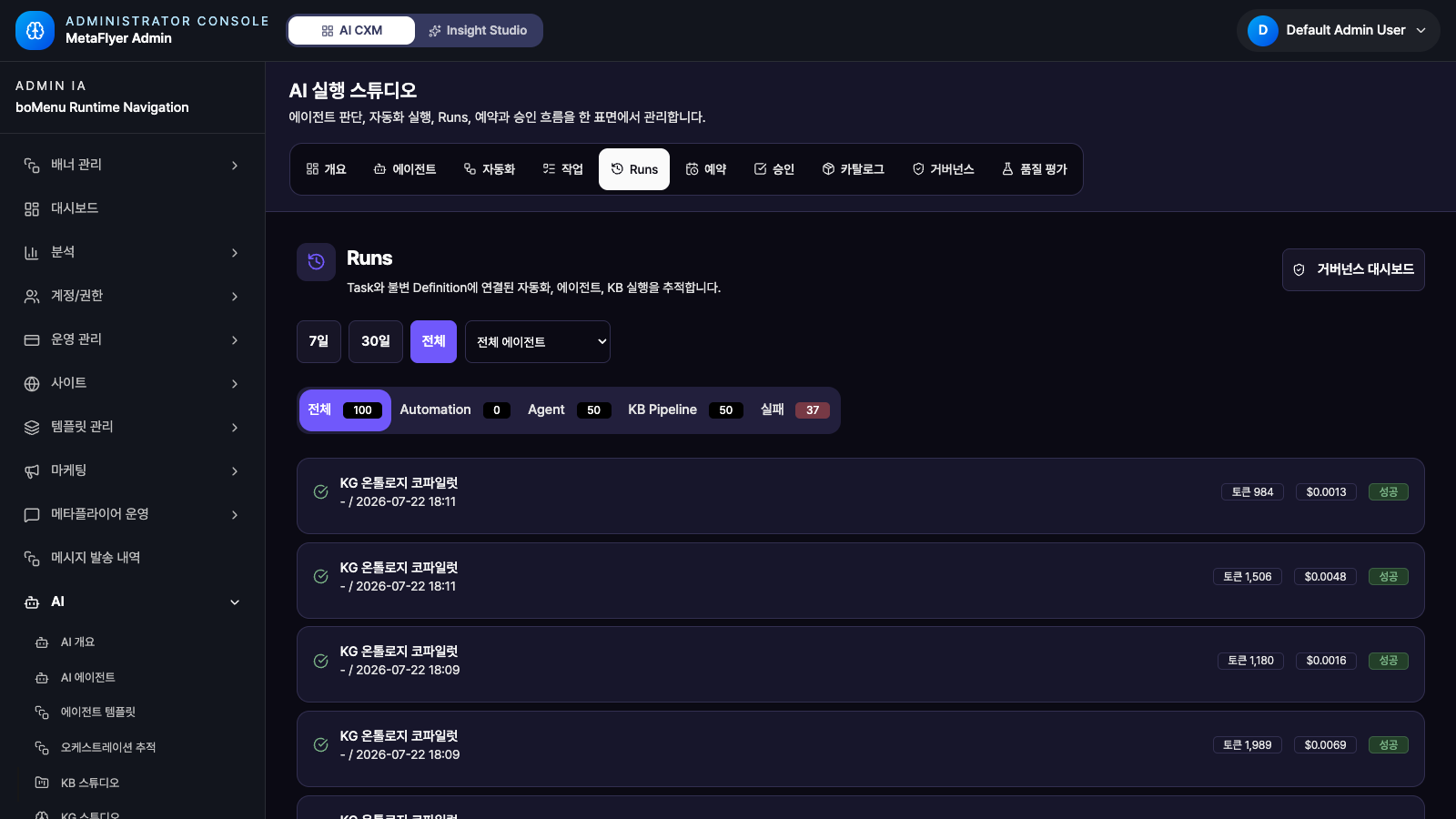Click the dashboard grid icon in sidebar
Screen dimensions: 1456x819
click(x=32, y=208)
